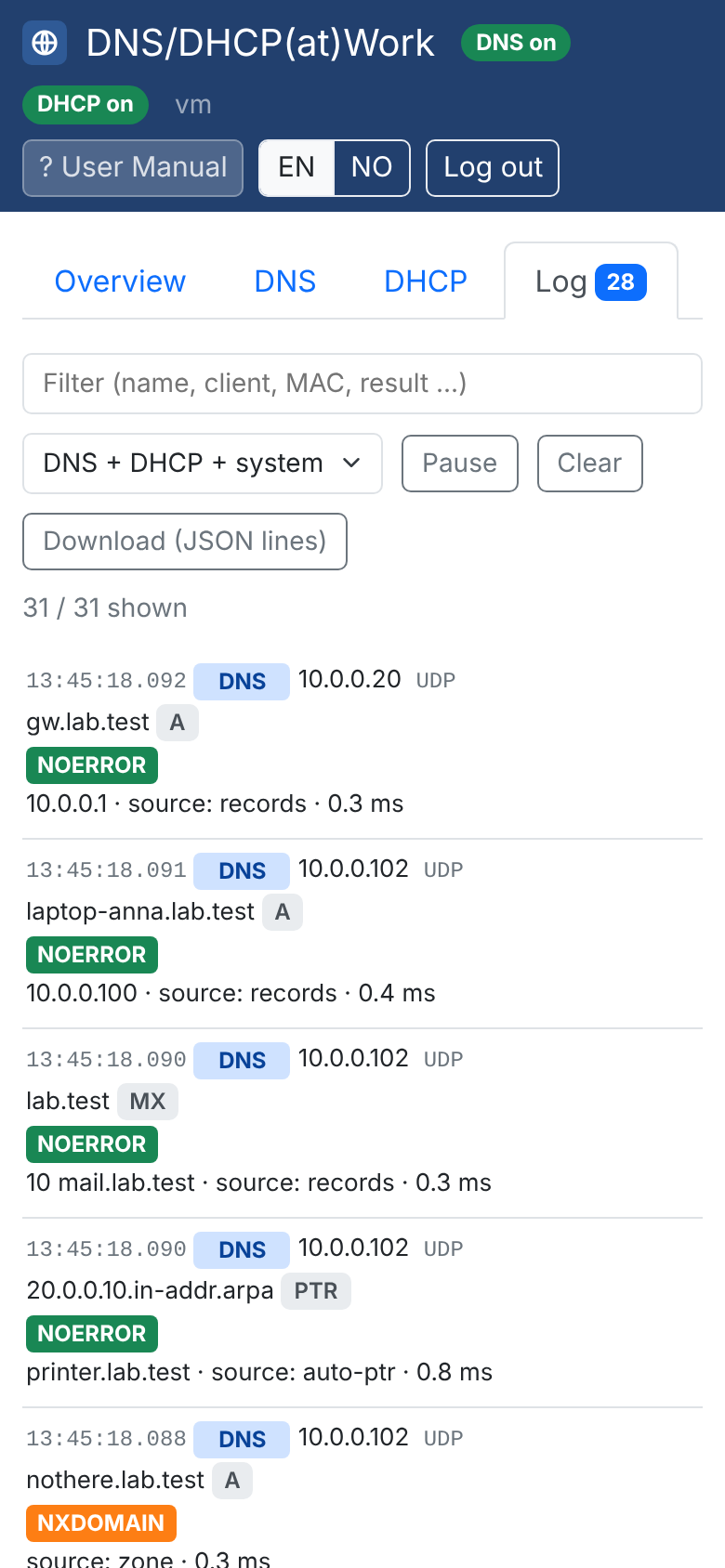Viewport: 725px width, 1568px height.
Task: Click client IP 10.0.0.20
Action: click(349, 680)
